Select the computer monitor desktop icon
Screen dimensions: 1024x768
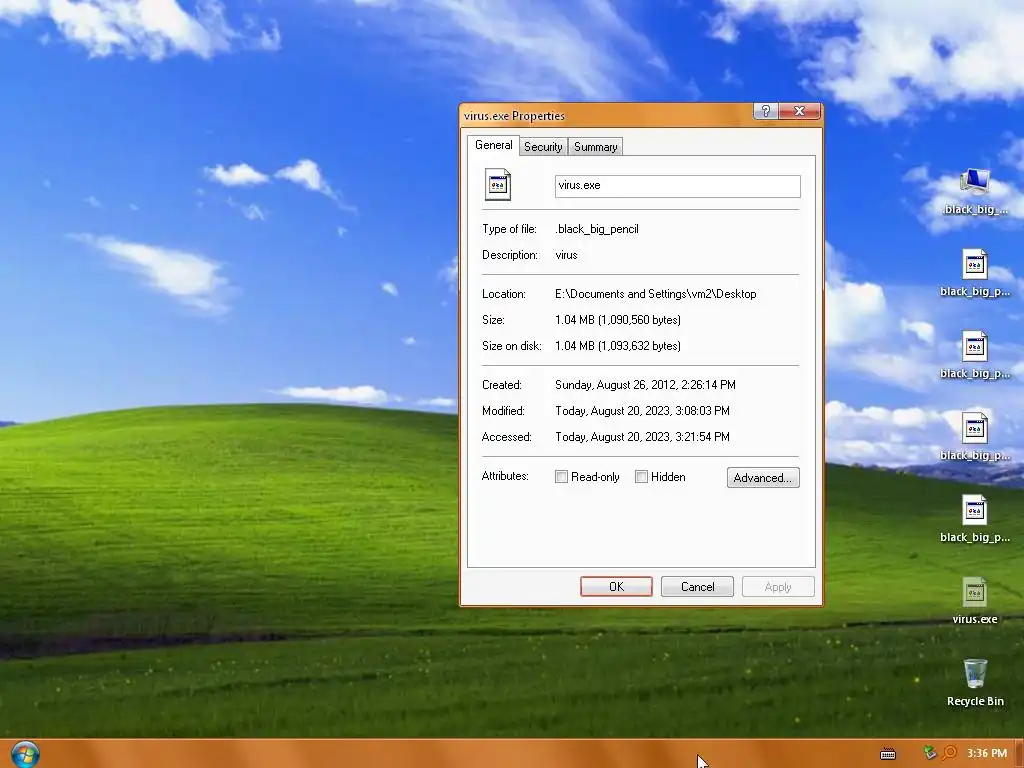click(x=975, y=191)
